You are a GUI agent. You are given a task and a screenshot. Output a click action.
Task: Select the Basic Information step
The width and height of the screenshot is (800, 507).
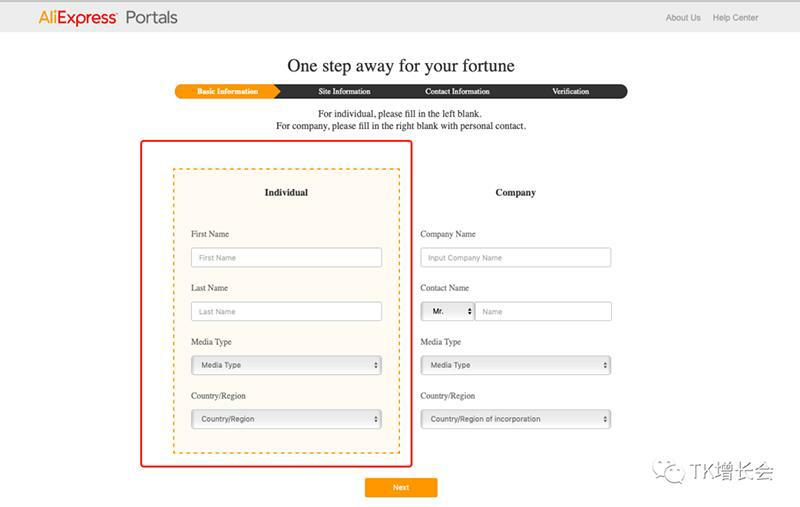[227, 92]
